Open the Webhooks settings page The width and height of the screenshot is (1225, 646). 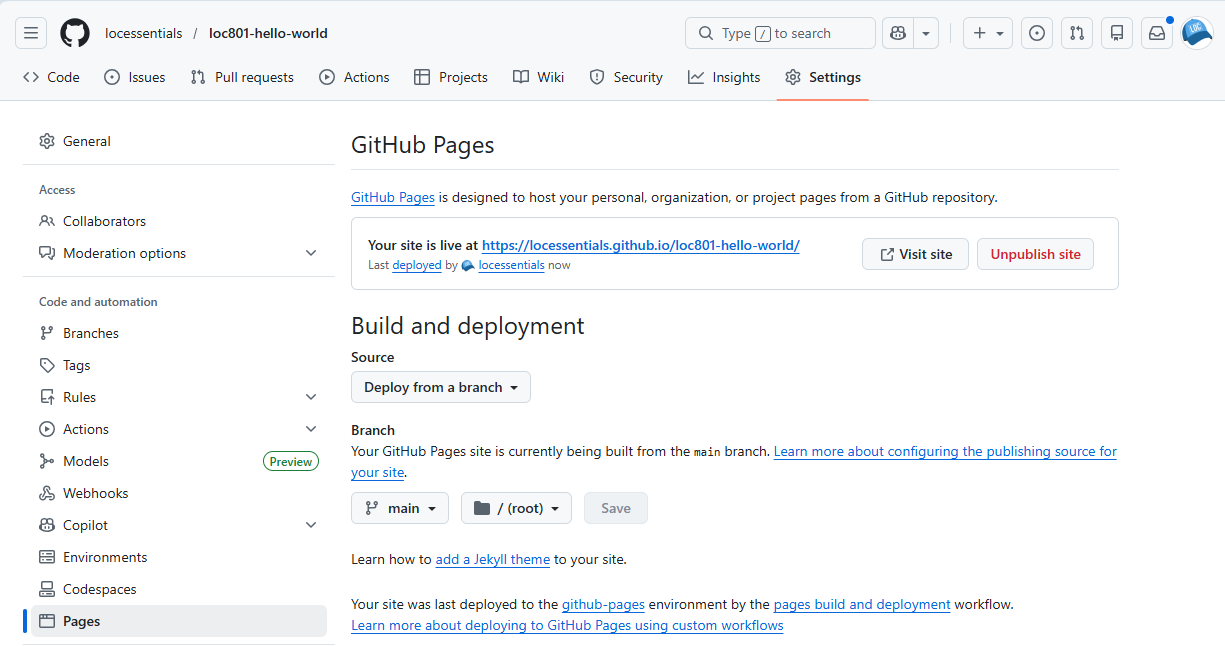click(95, 492)
